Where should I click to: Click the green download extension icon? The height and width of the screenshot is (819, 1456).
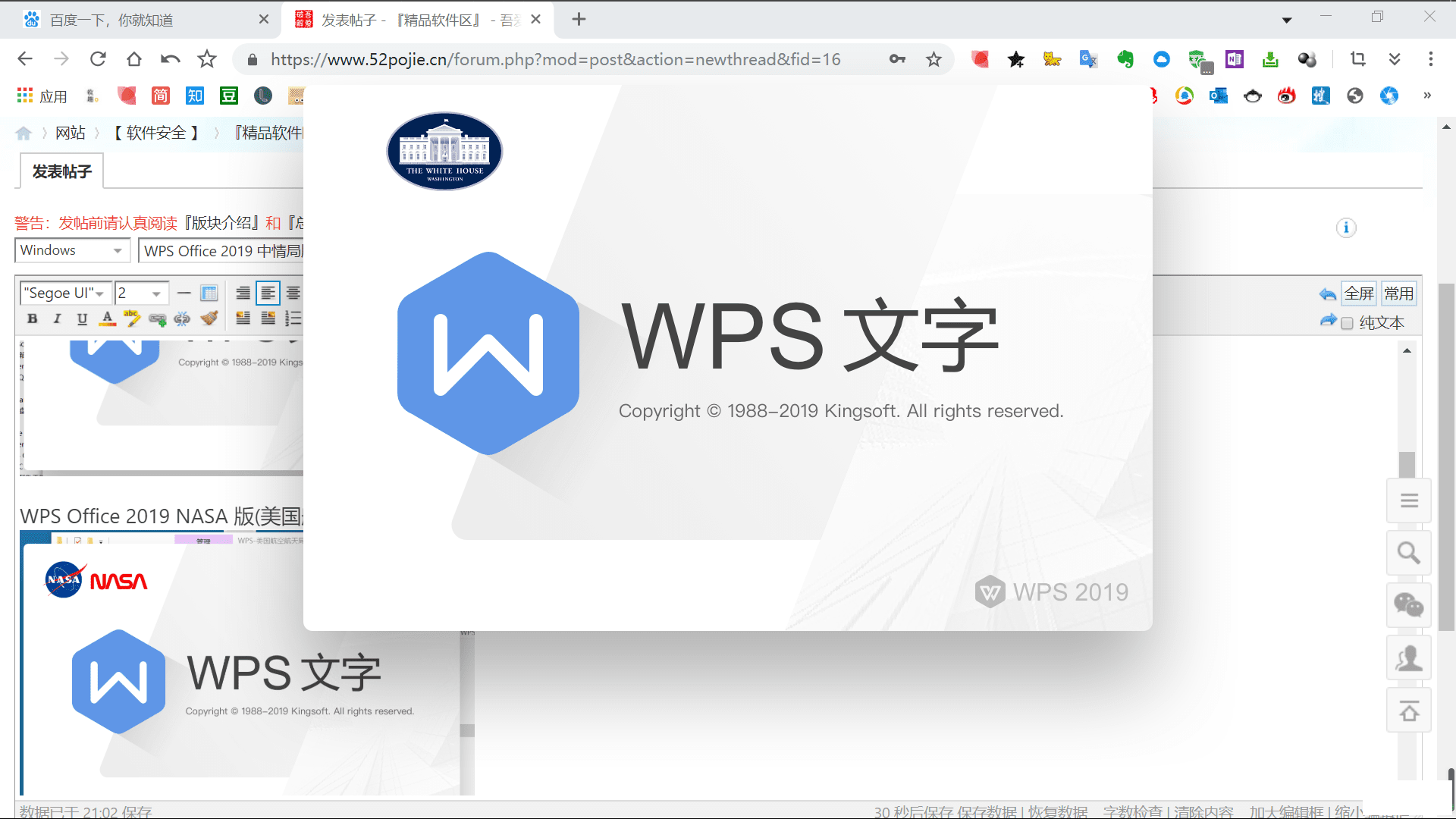coord(1270,59)
